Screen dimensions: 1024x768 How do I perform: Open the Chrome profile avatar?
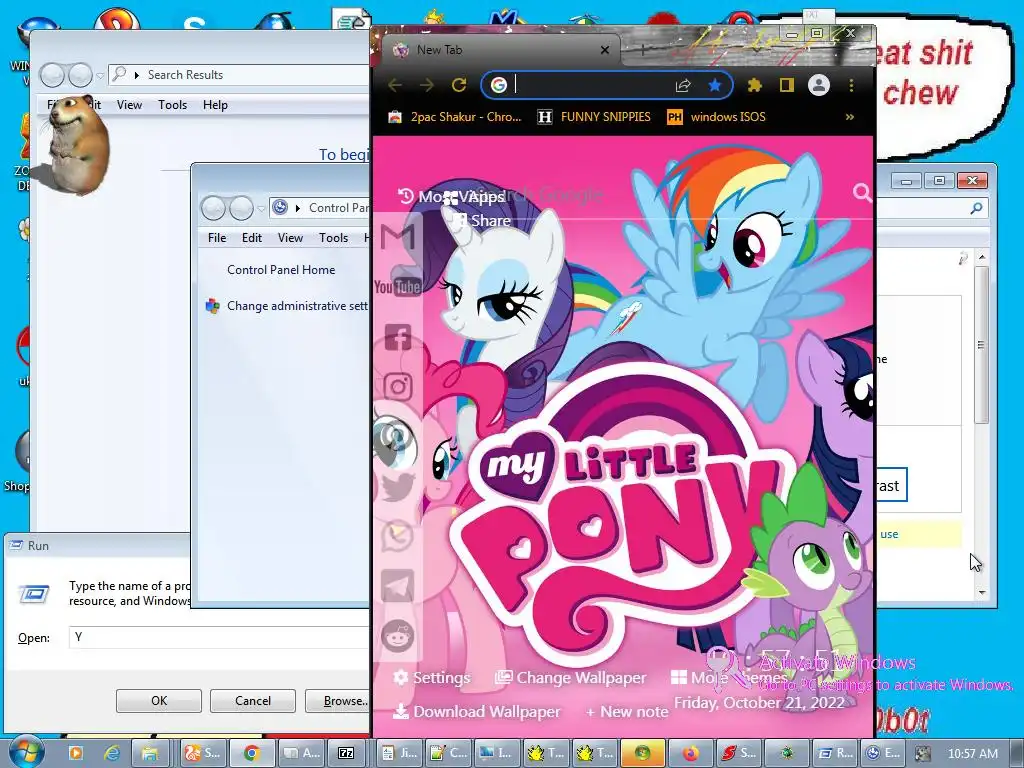click(818, 85)
